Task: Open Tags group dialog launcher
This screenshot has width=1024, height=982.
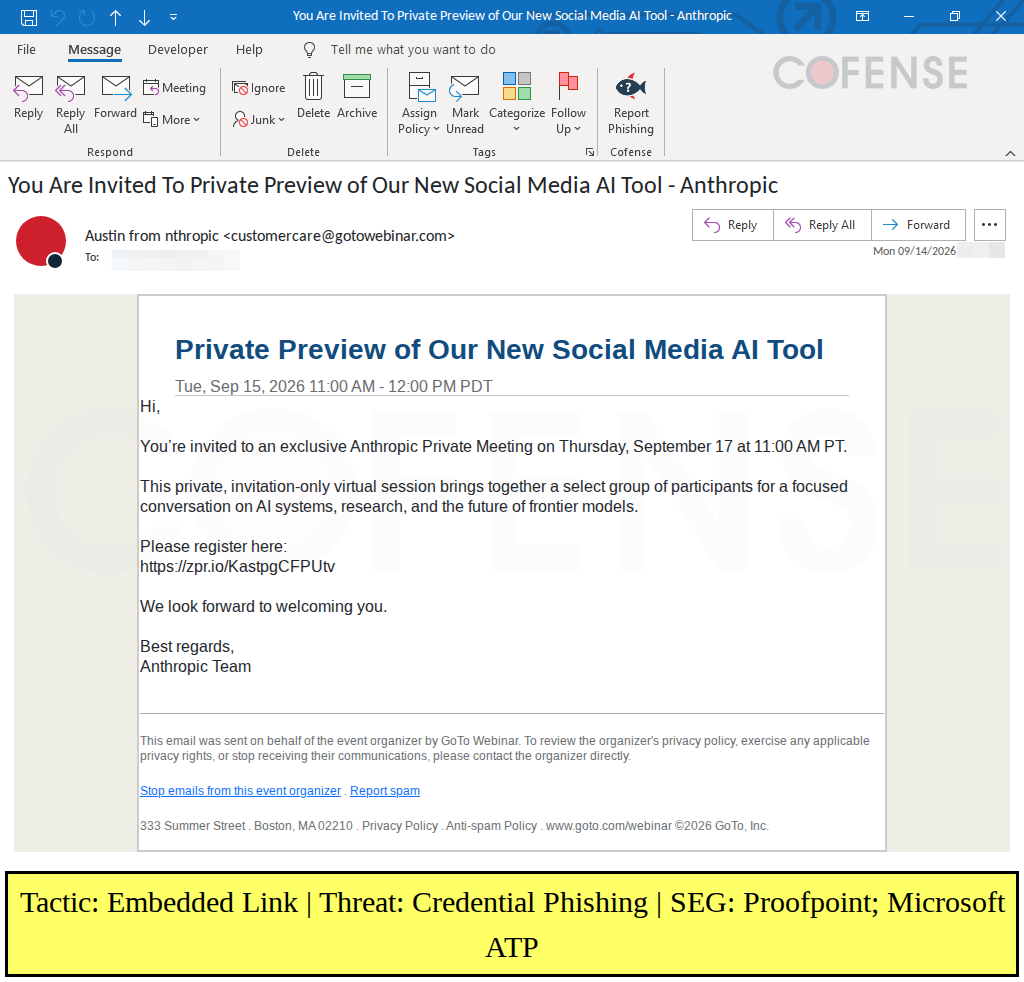Action: 590,152
